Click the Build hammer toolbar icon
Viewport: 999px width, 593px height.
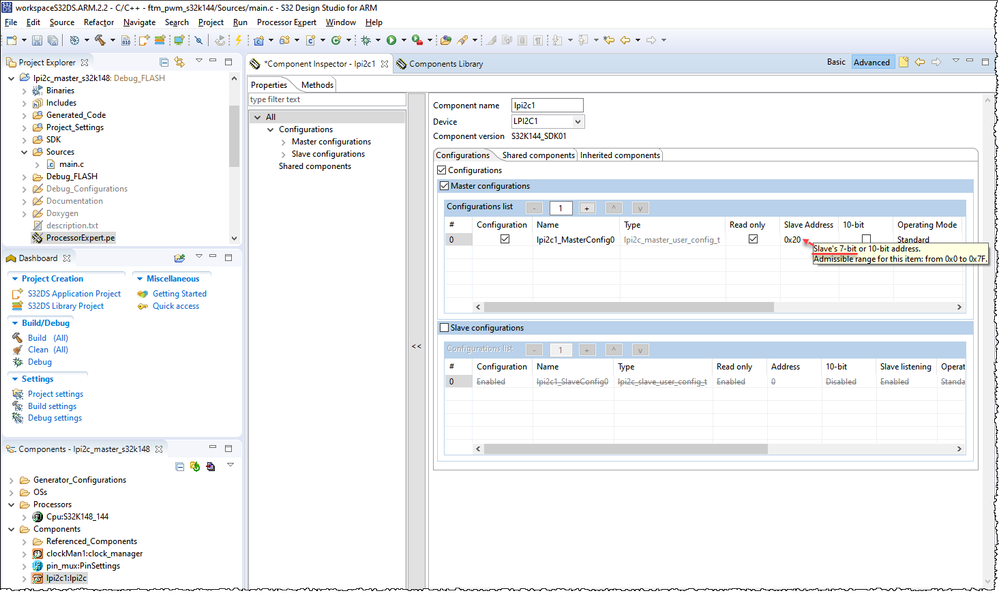tap(100, 40)
